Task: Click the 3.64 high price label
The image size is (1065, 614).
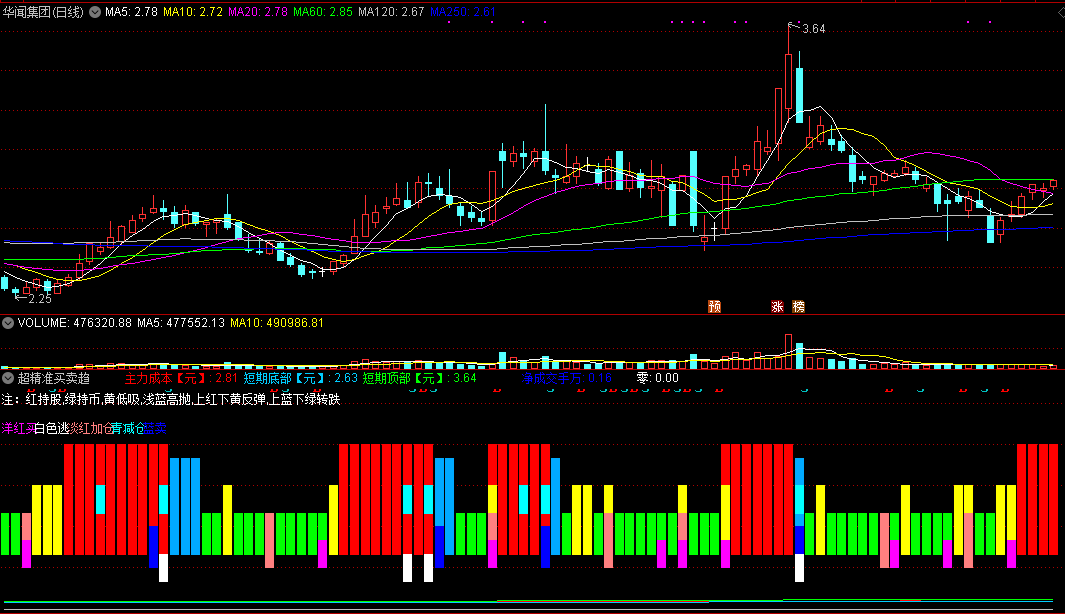Action: [814, 29]
